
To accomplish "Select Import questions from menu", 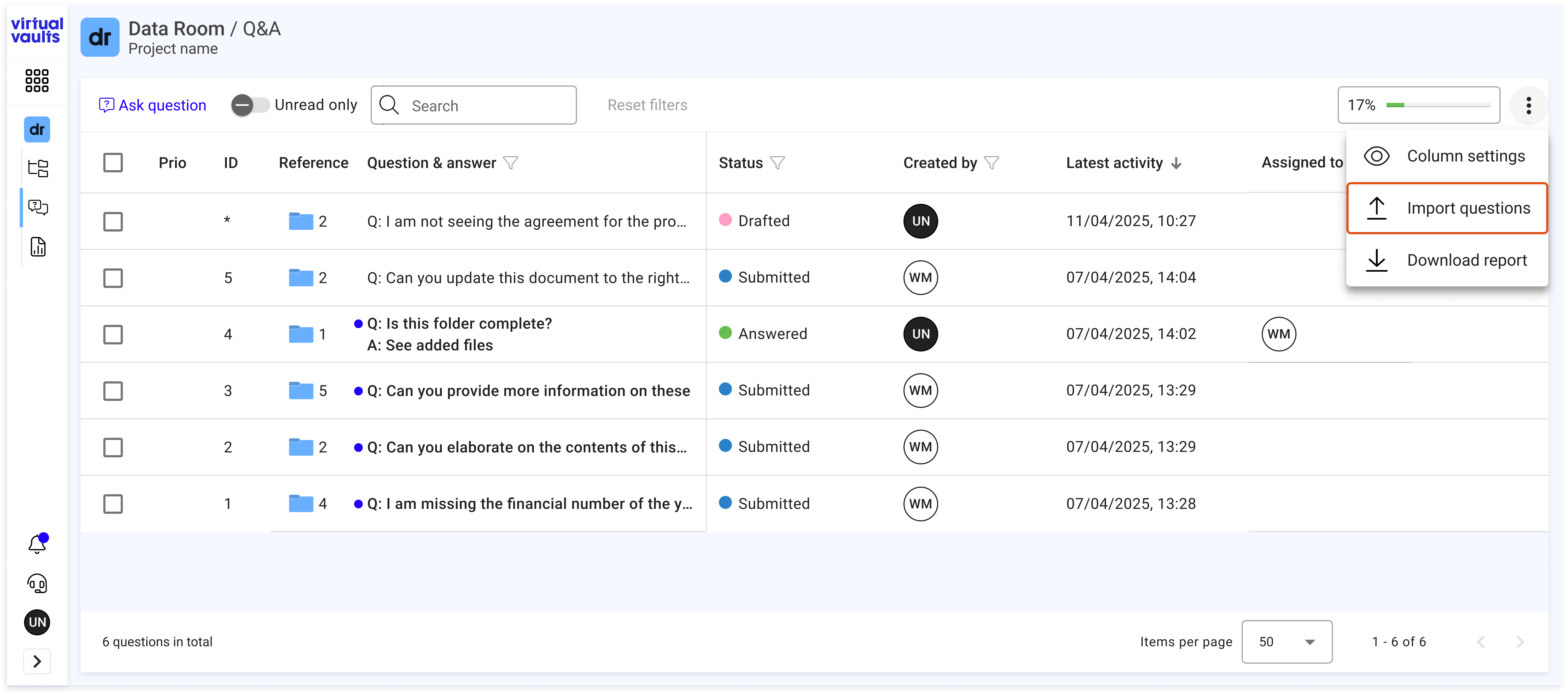I will click(x=1447, y=208).
